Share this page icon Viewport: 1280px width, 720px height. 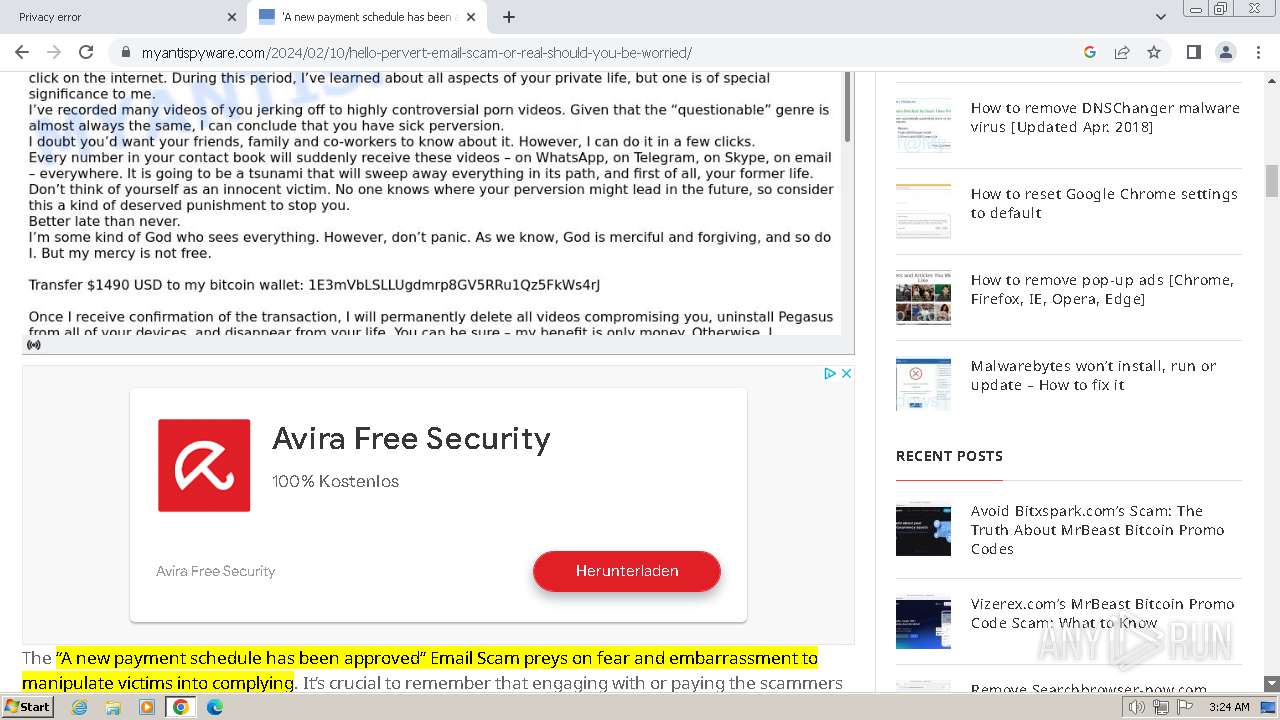pos(1122,52)
